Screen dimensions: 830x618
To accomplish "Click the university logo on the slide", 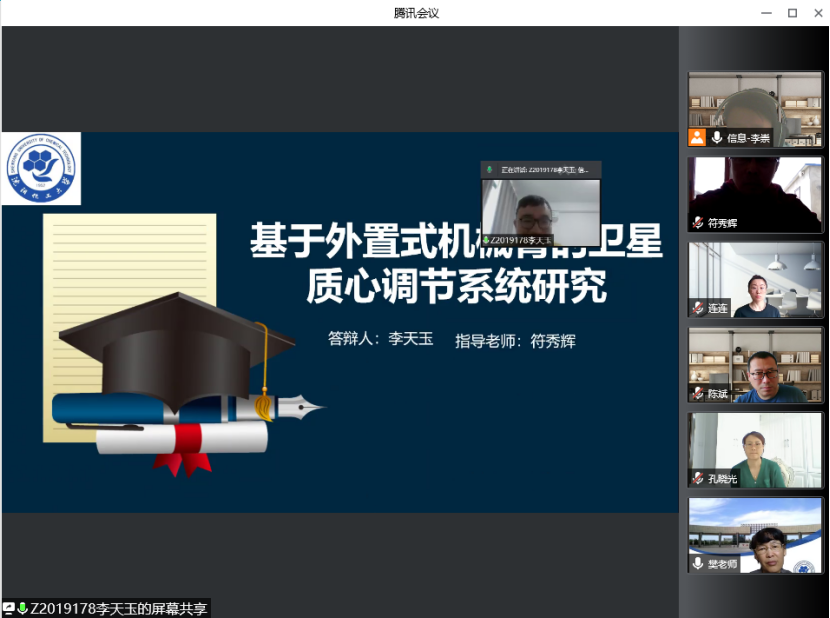I will click(x=41, y=168).
